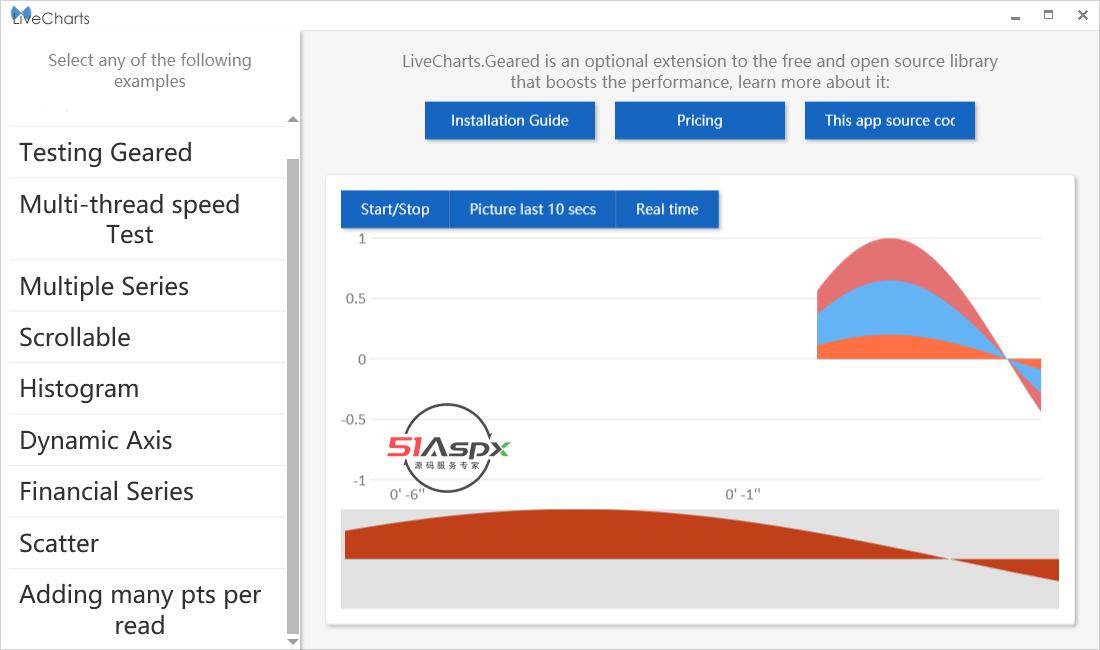Click the orange stacked area series
1100x650 pixels.
pyautogui.click(x=890, y=347)
